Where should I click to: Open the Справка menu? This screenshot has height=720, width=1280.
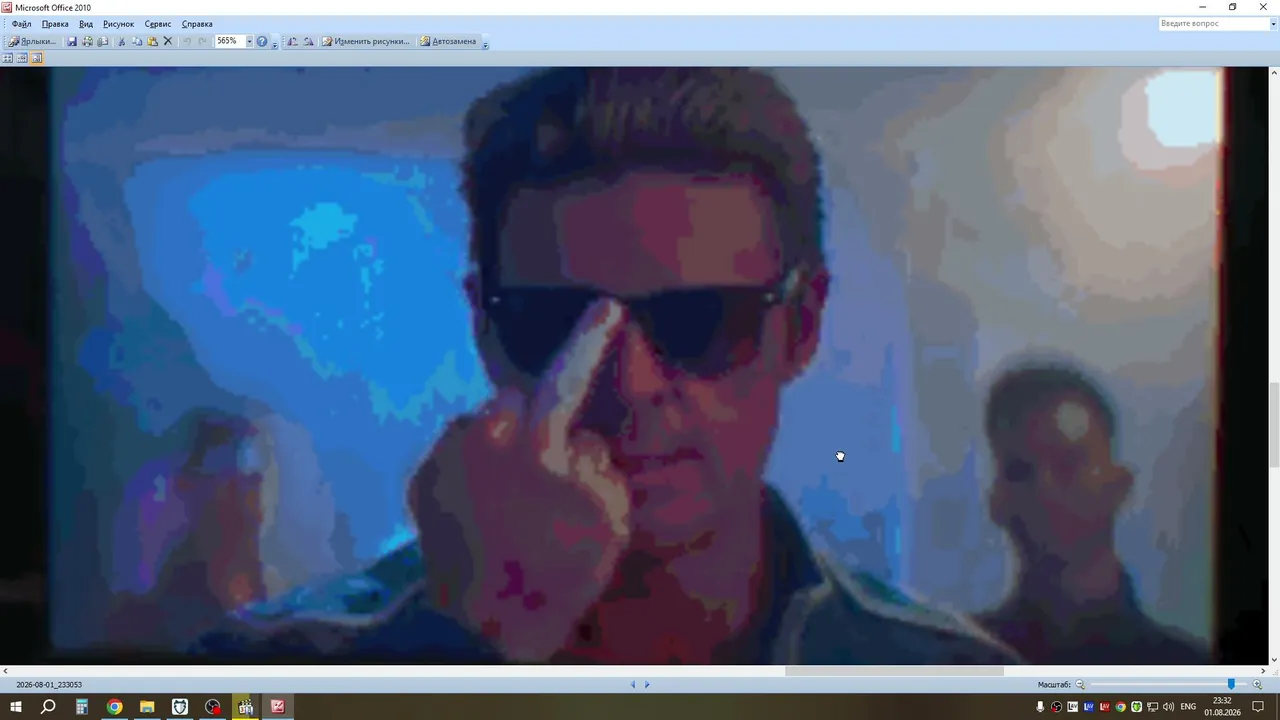tap(197, 23)
